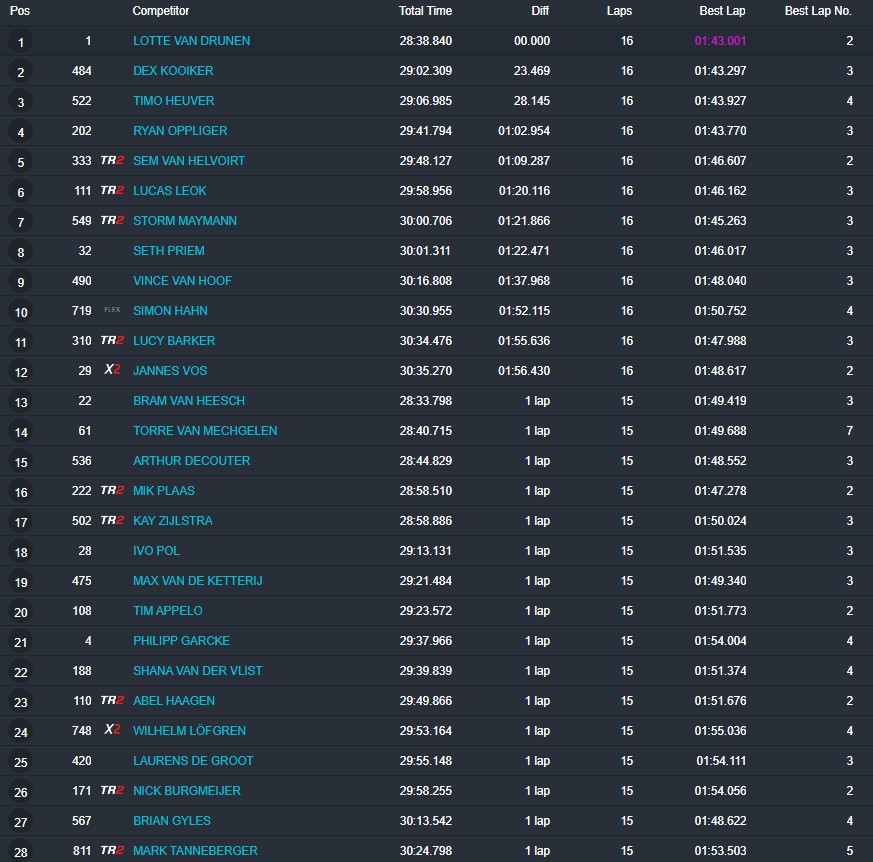Click position 1 circle badge
The image size is (873, 862).
[20, 42]
